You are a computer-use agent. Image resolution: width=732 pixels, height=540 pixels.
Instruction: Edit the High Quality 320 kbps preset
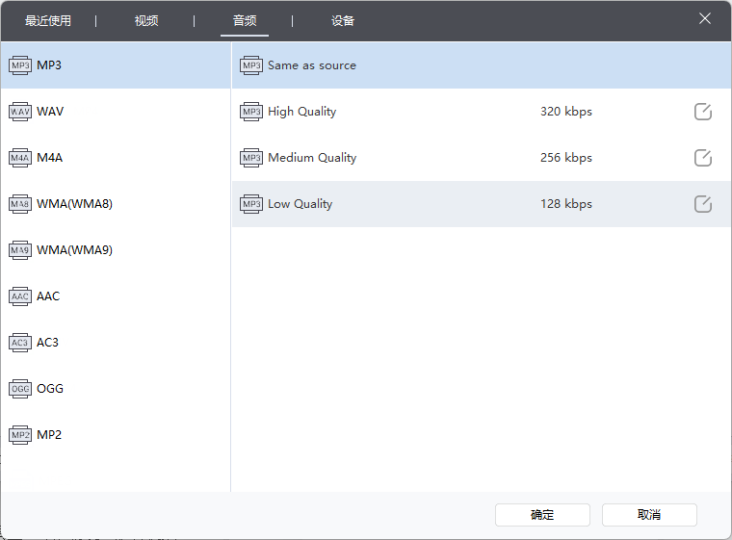703,112
